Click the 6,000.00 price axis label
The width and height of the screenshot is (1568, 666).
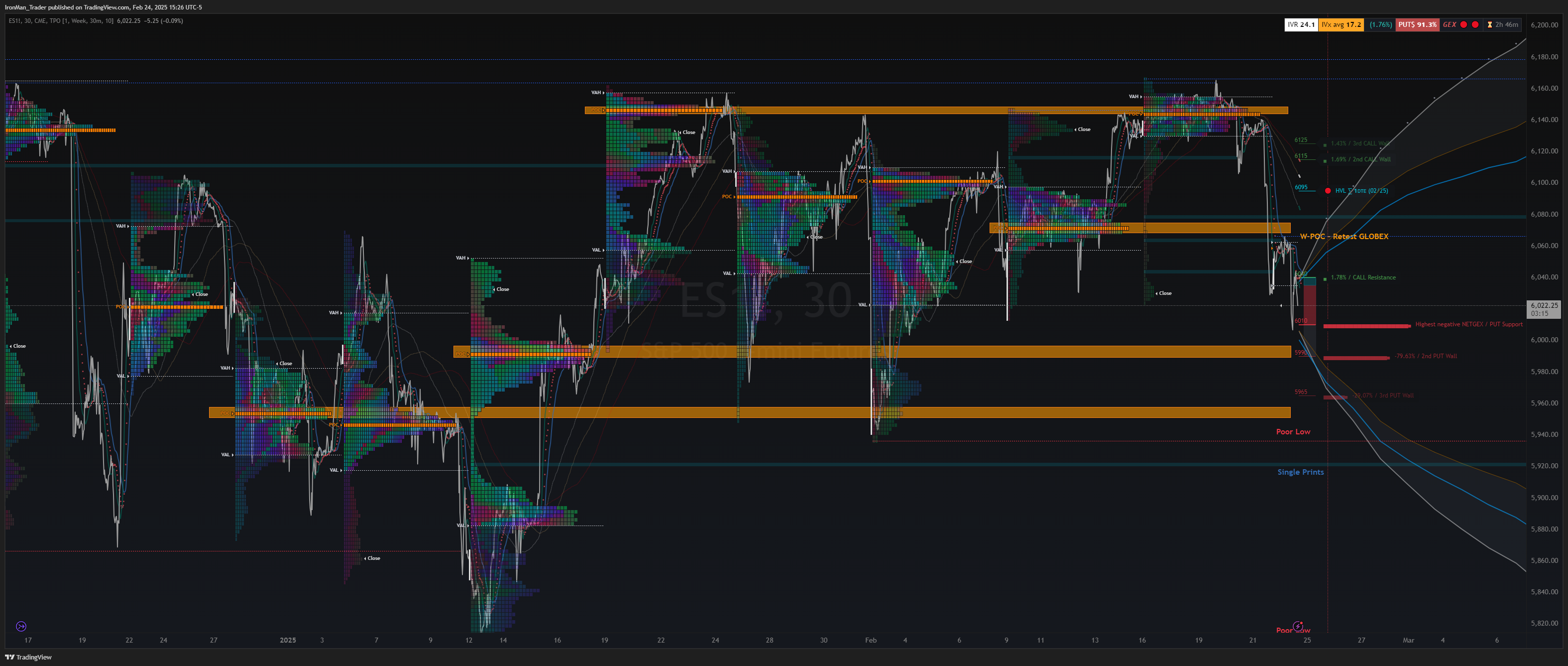1544,340
